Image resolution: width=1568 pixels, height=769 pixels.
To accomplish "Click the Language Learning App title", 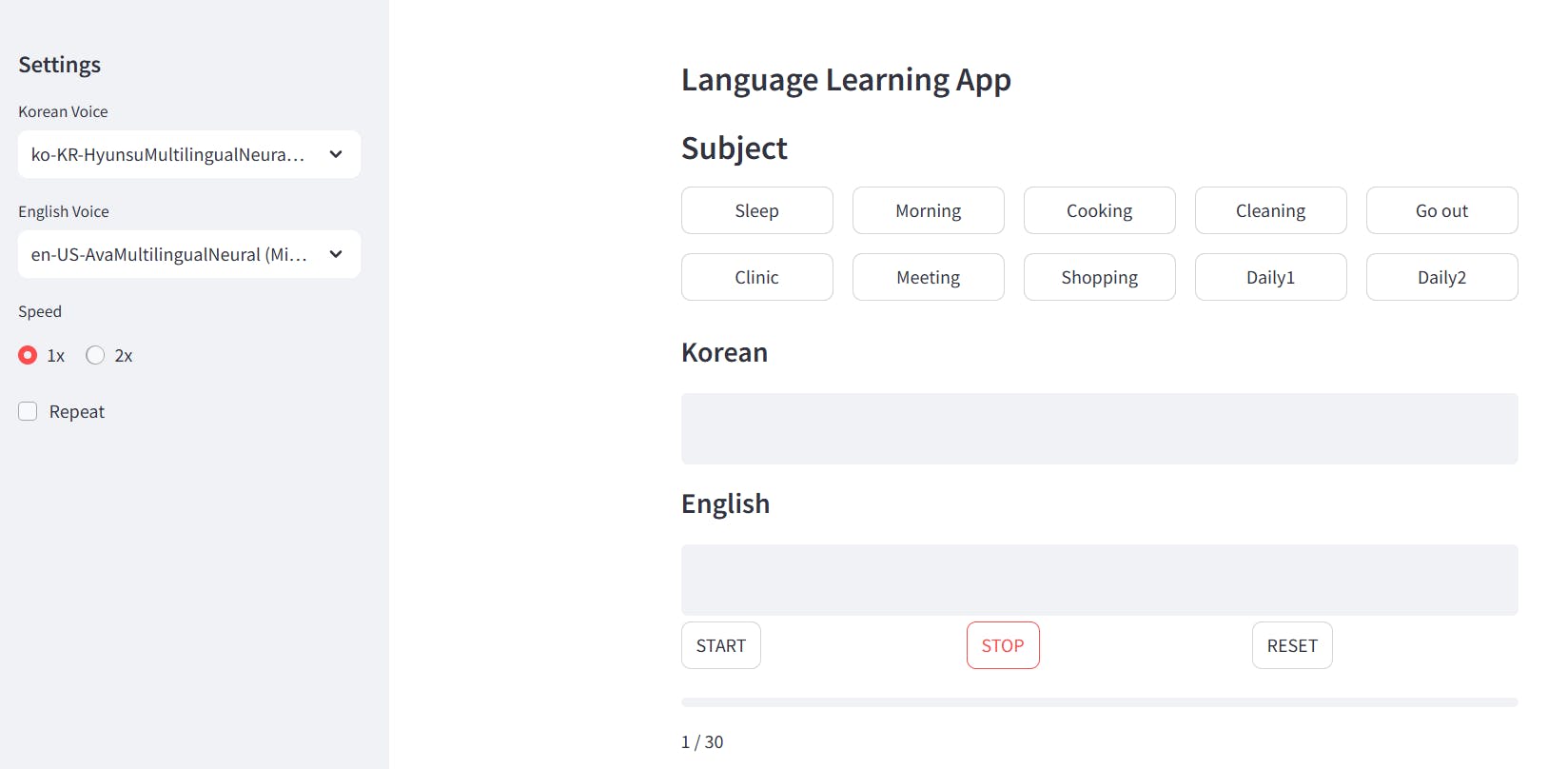I will (846, 80).
